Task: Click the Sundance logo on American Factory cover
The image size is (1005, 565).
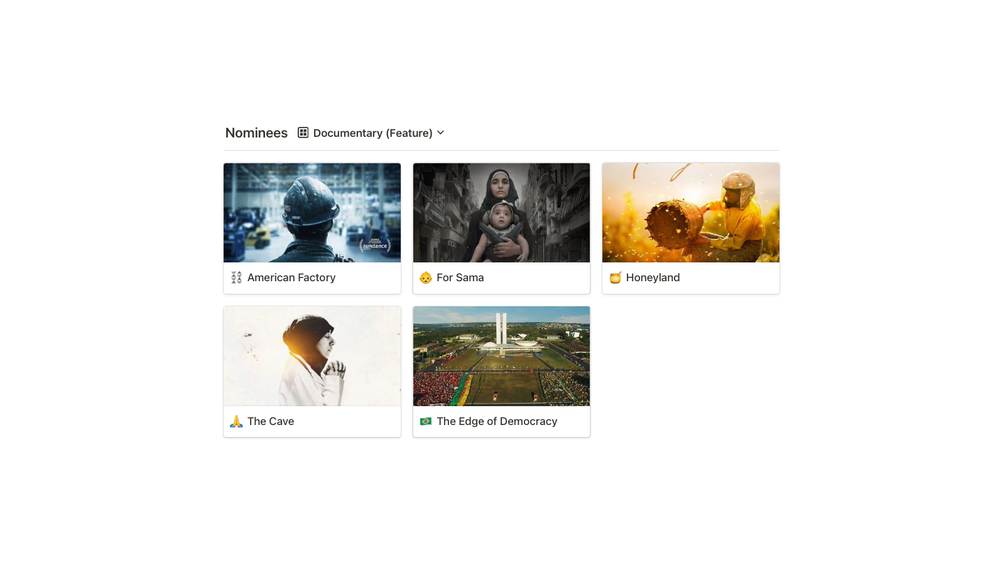Action: point(375,245)
